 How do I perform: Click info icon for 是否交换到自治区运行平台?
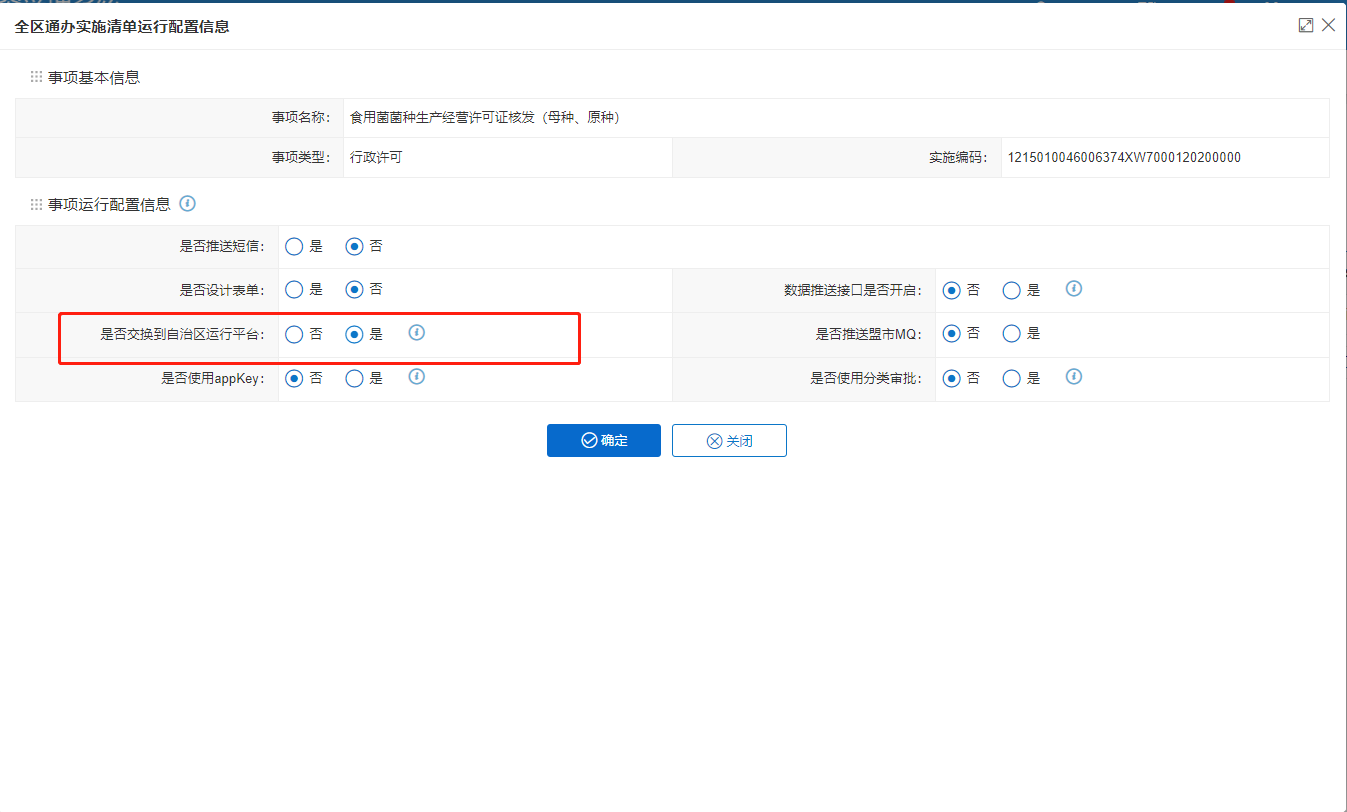(x=417, y=333)
